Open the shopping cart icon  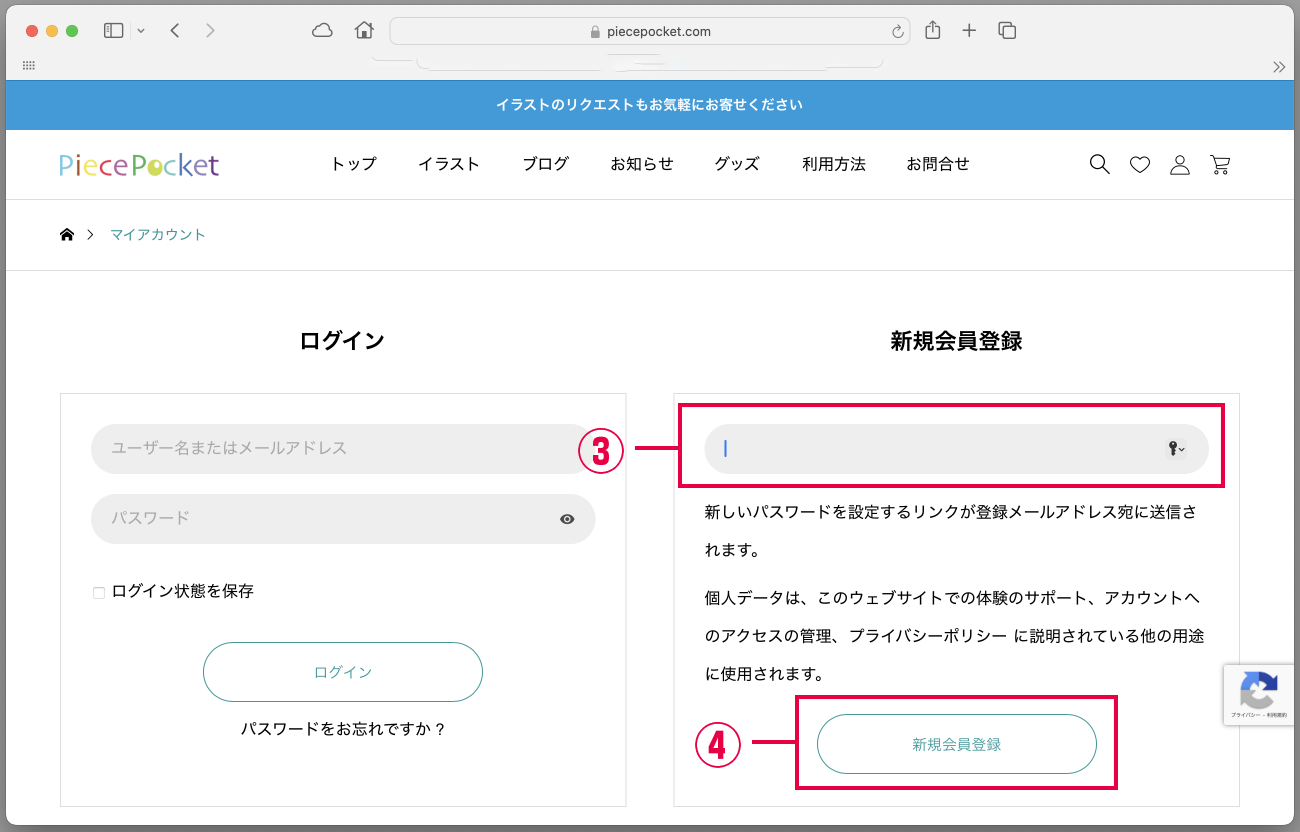pyautogui.click(x=1220, y=165)
